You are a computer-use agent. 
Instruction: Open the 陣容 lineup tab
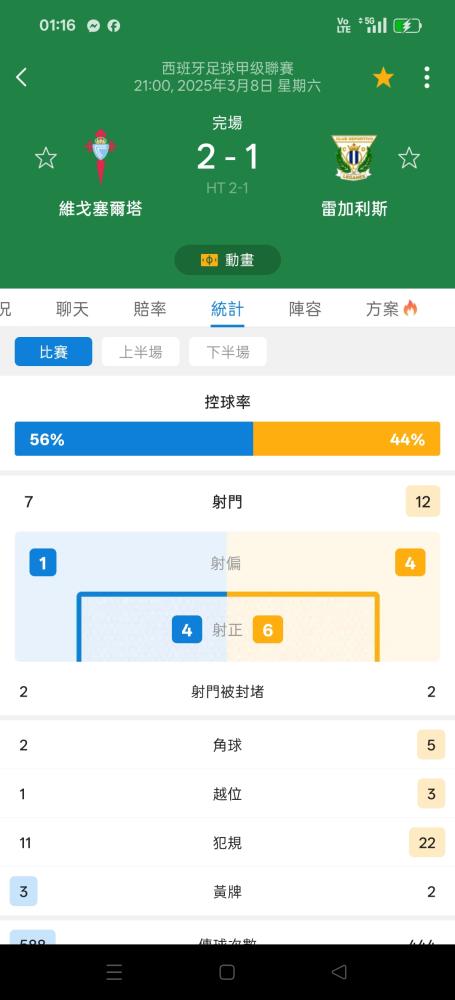coord(305,309)
